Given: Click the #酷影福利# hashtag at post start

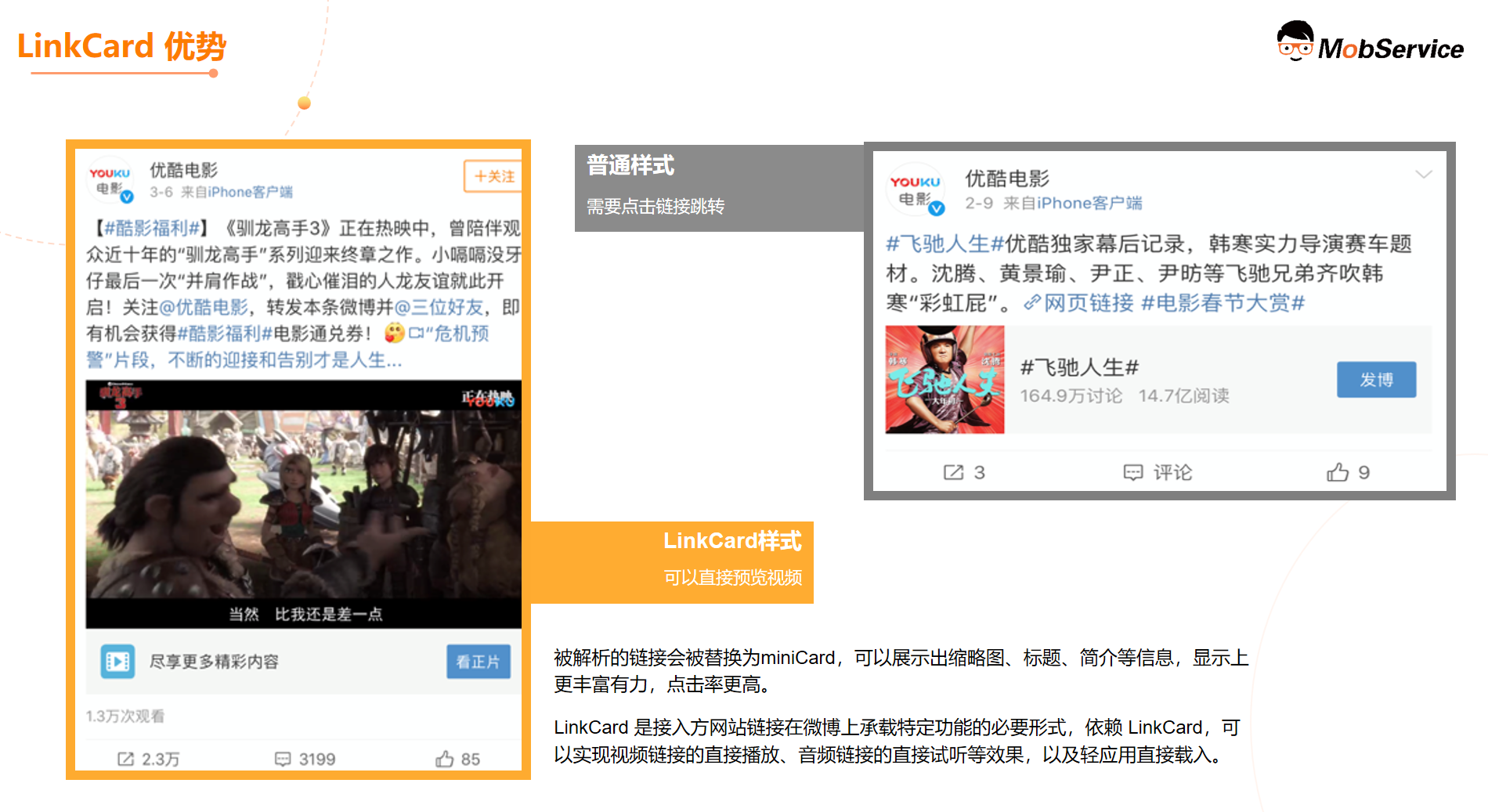Looking at the screenshot, I should coord(152,228).
